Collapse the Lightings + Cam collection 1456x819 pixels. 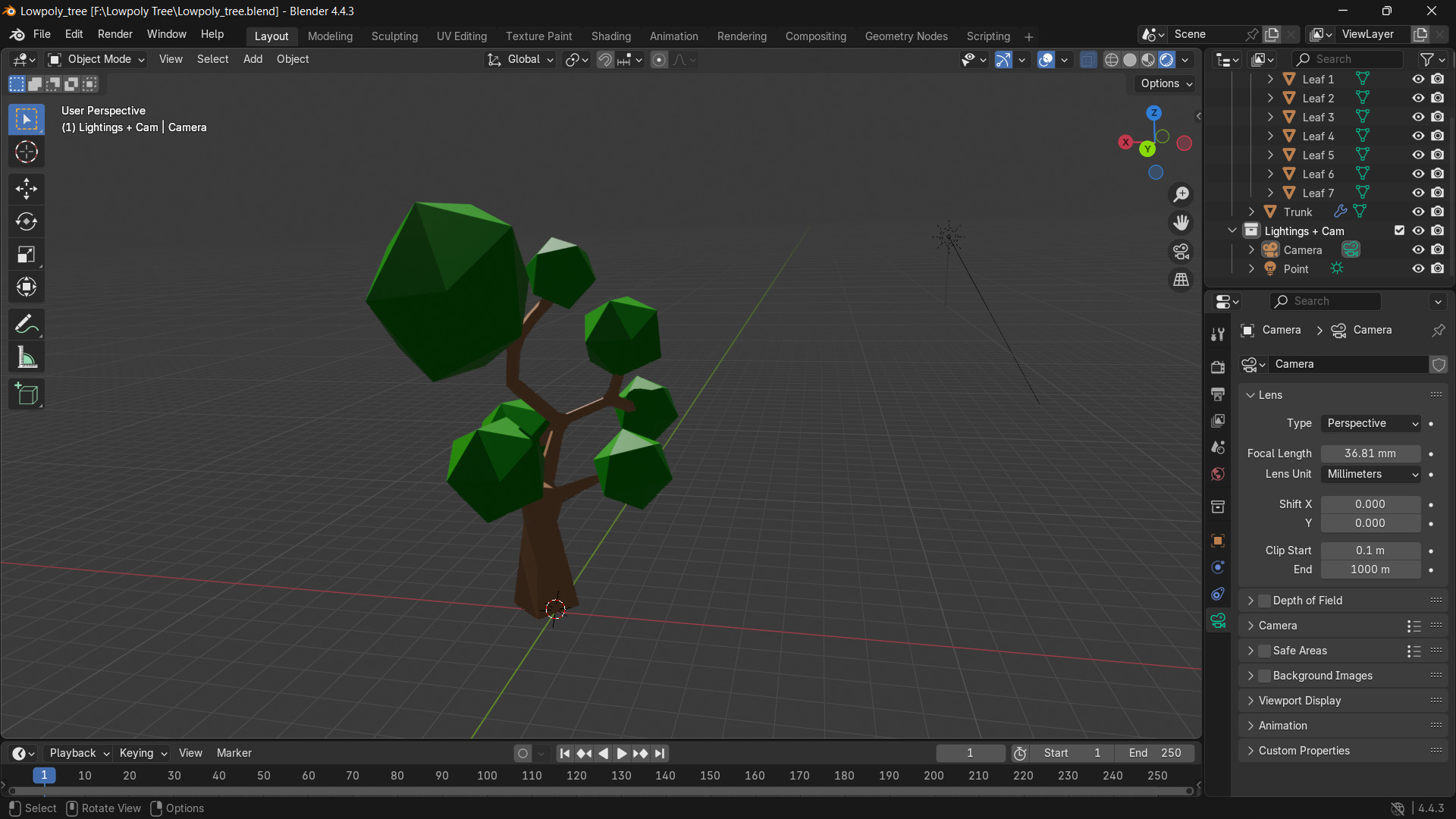pyautogui.click(x=1232, y=231)
